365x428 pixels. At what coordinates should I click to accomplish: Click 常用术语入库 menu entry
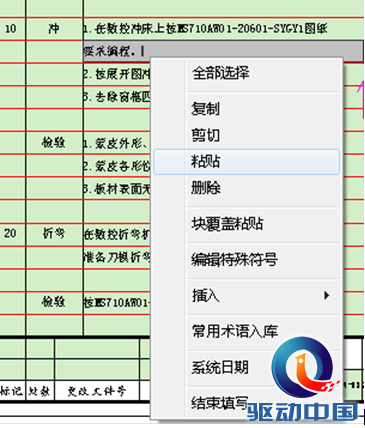click(x=247, y=331)
